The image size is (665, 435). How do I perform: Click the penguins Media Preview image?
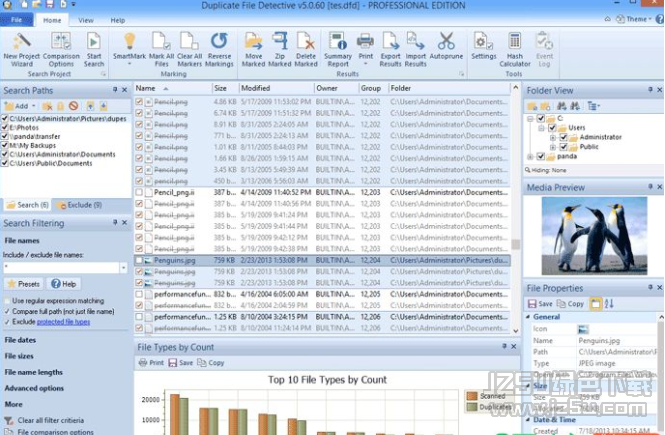[x=594, y=236]
